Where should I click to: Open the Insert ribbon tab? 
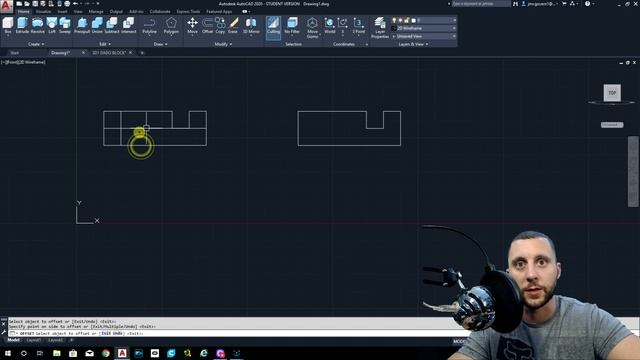[62, 11]
